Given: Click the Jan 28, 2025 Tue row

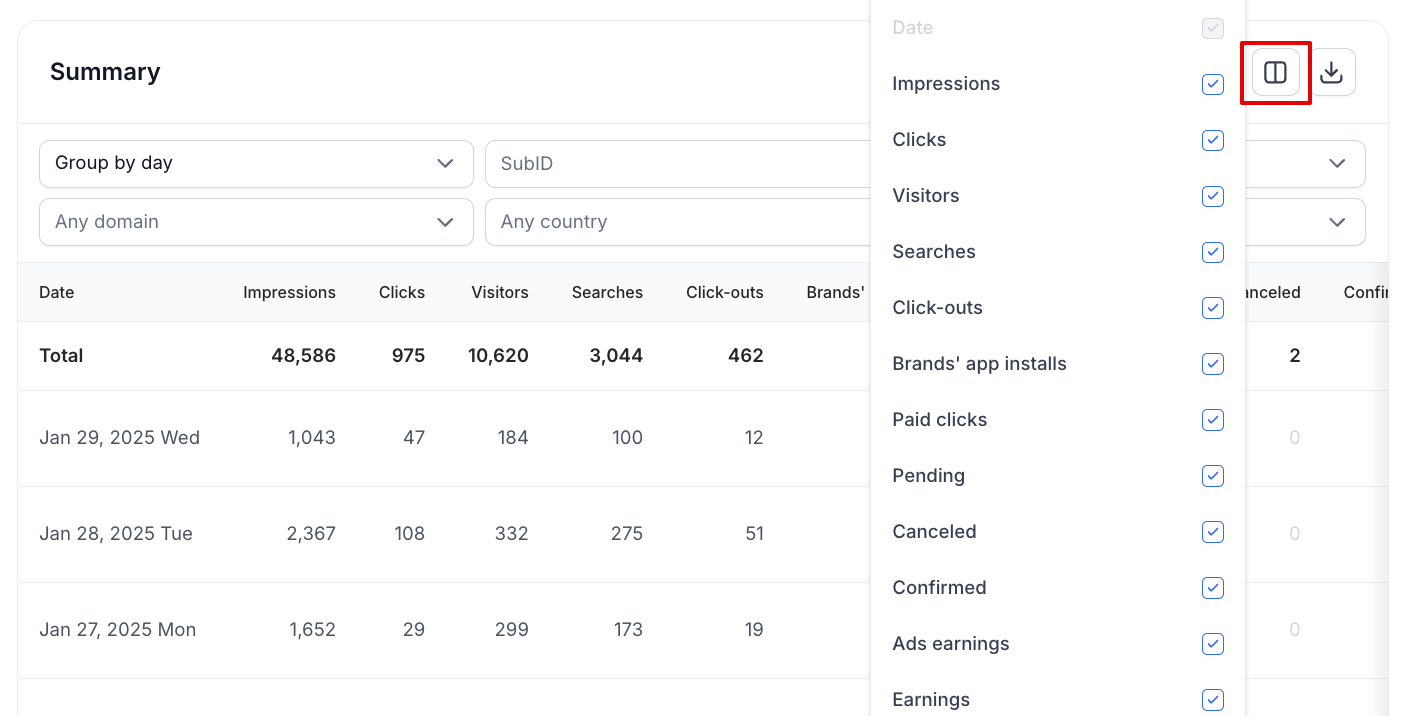Looking at the screenshot, I should [116, 534].
